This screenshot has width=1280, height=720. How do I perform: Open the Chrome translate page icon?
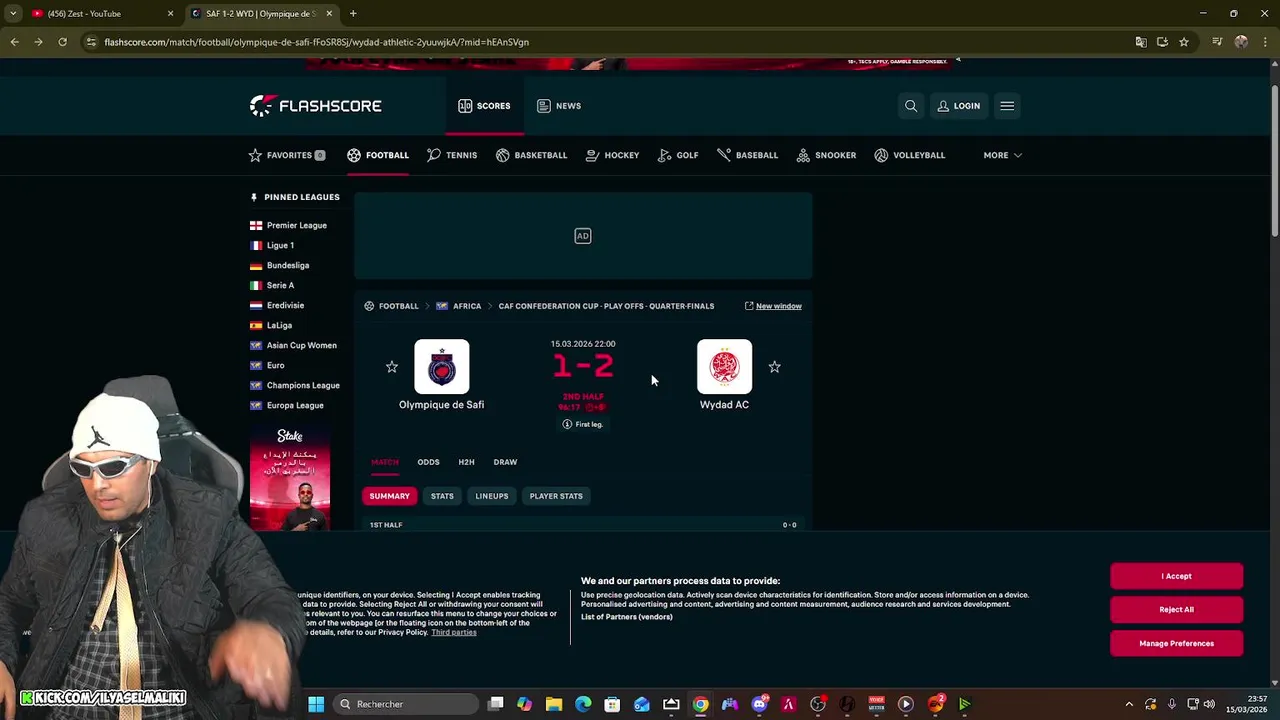click(1141, 42)
